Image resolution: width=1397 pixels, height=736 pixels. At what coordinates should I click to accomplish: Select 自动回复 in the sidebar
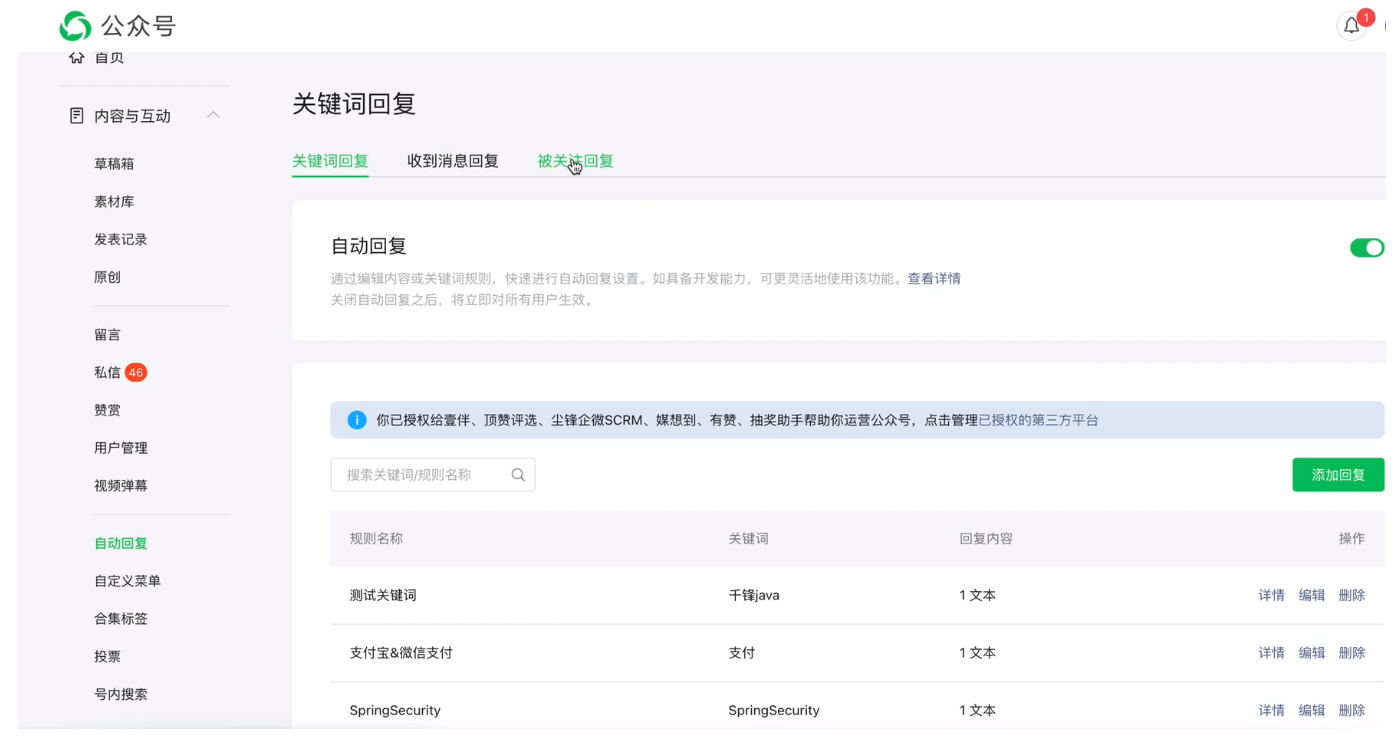click(x=121, y=544)
